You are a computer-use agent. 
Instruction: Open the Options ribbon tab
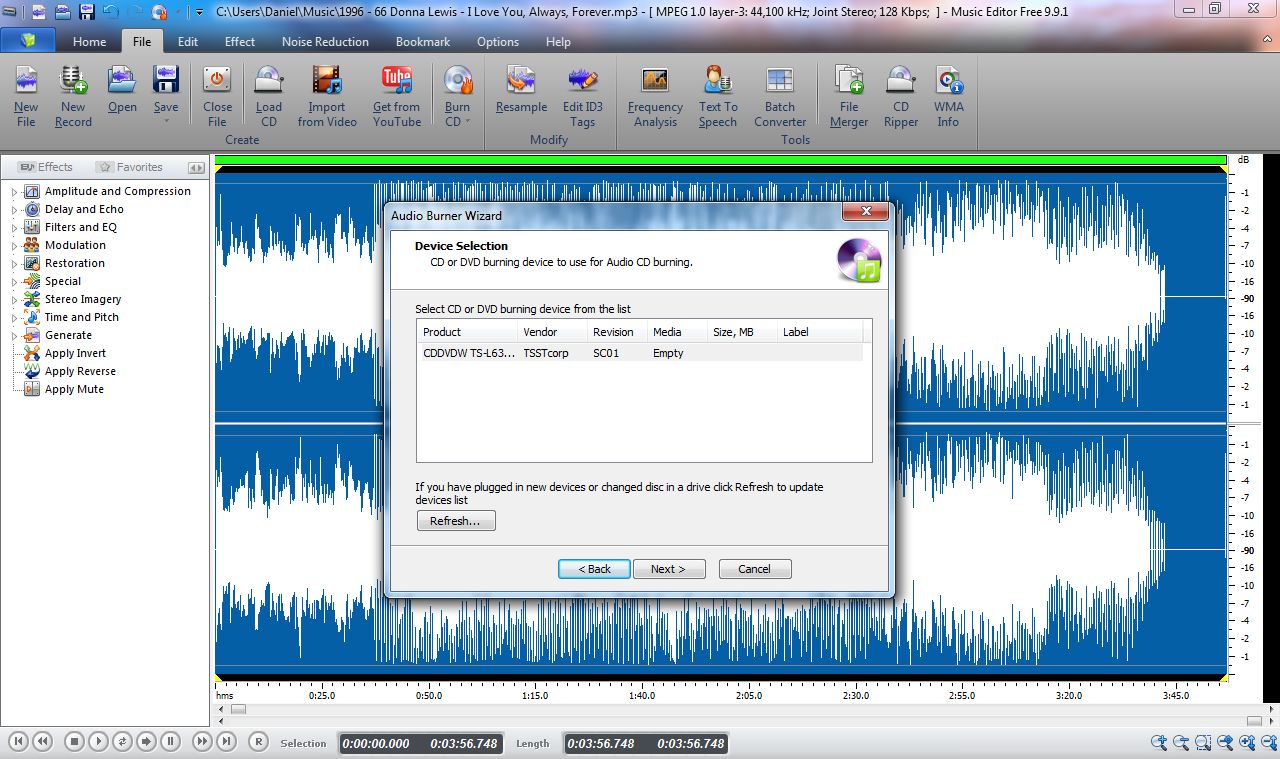(x=498, y=42)
